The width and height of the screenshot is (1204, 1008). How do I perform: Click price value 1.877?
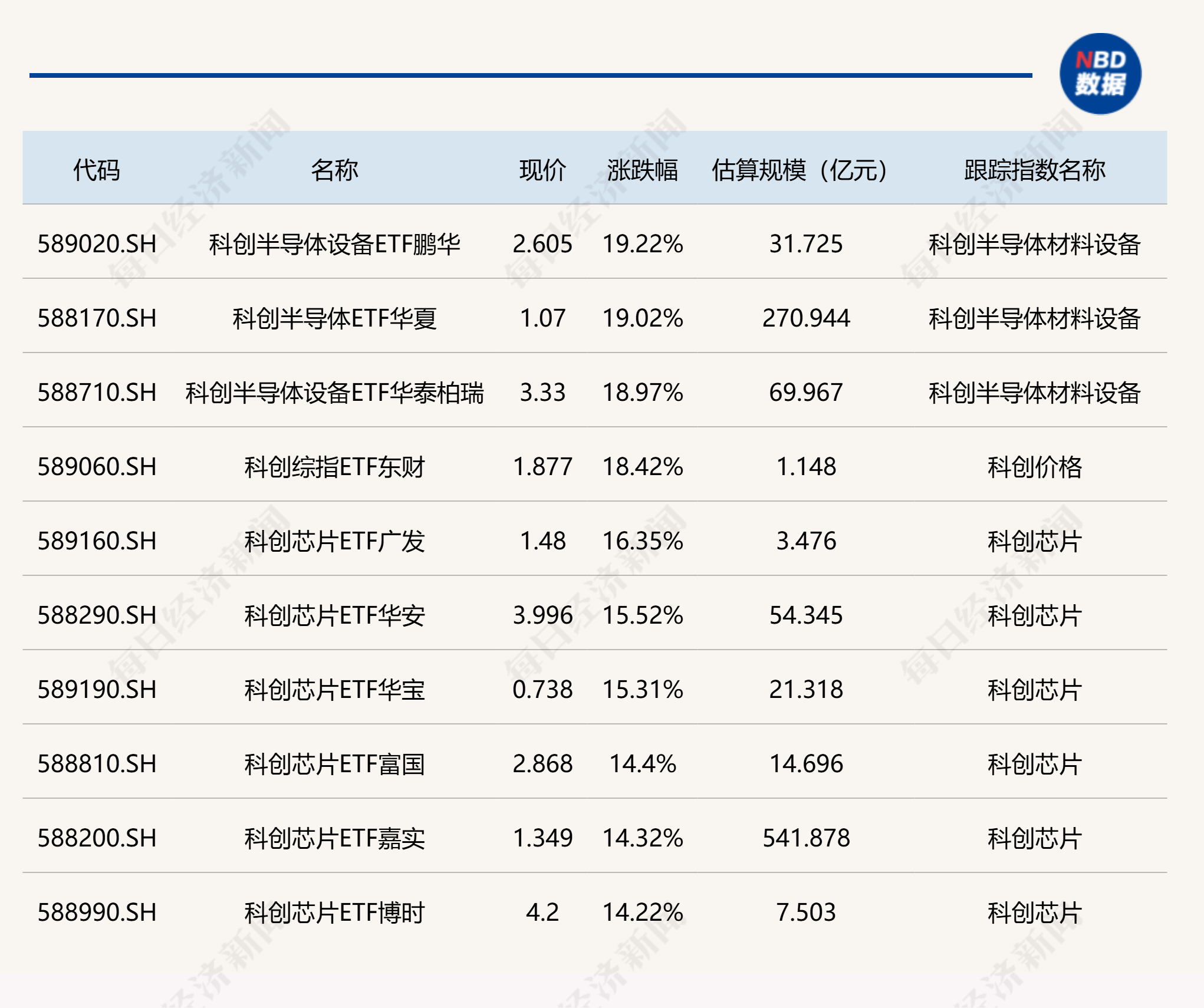542,467
